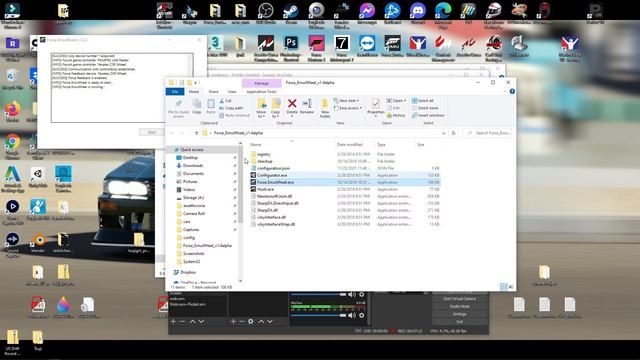
Task: Click navigation pane scroll down arrow
Action: (240, 280)
